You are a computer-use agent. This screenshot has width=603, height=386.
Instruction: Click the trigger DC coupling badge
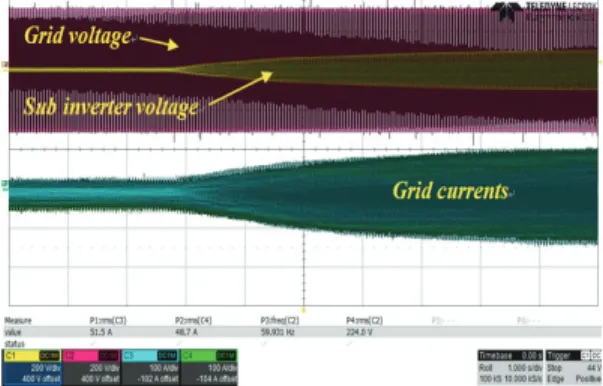click(596, 355)
